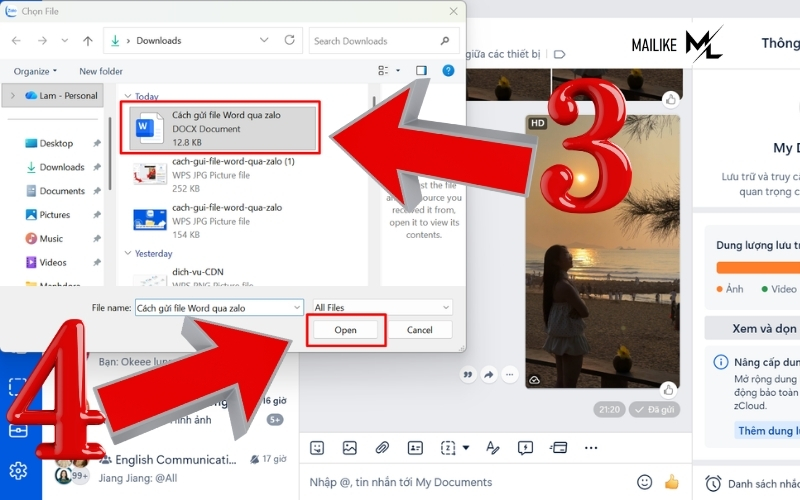The image size is (800, 500).
Task: Open Zalo sticker picker icon
Action: [x=317, y=448]
